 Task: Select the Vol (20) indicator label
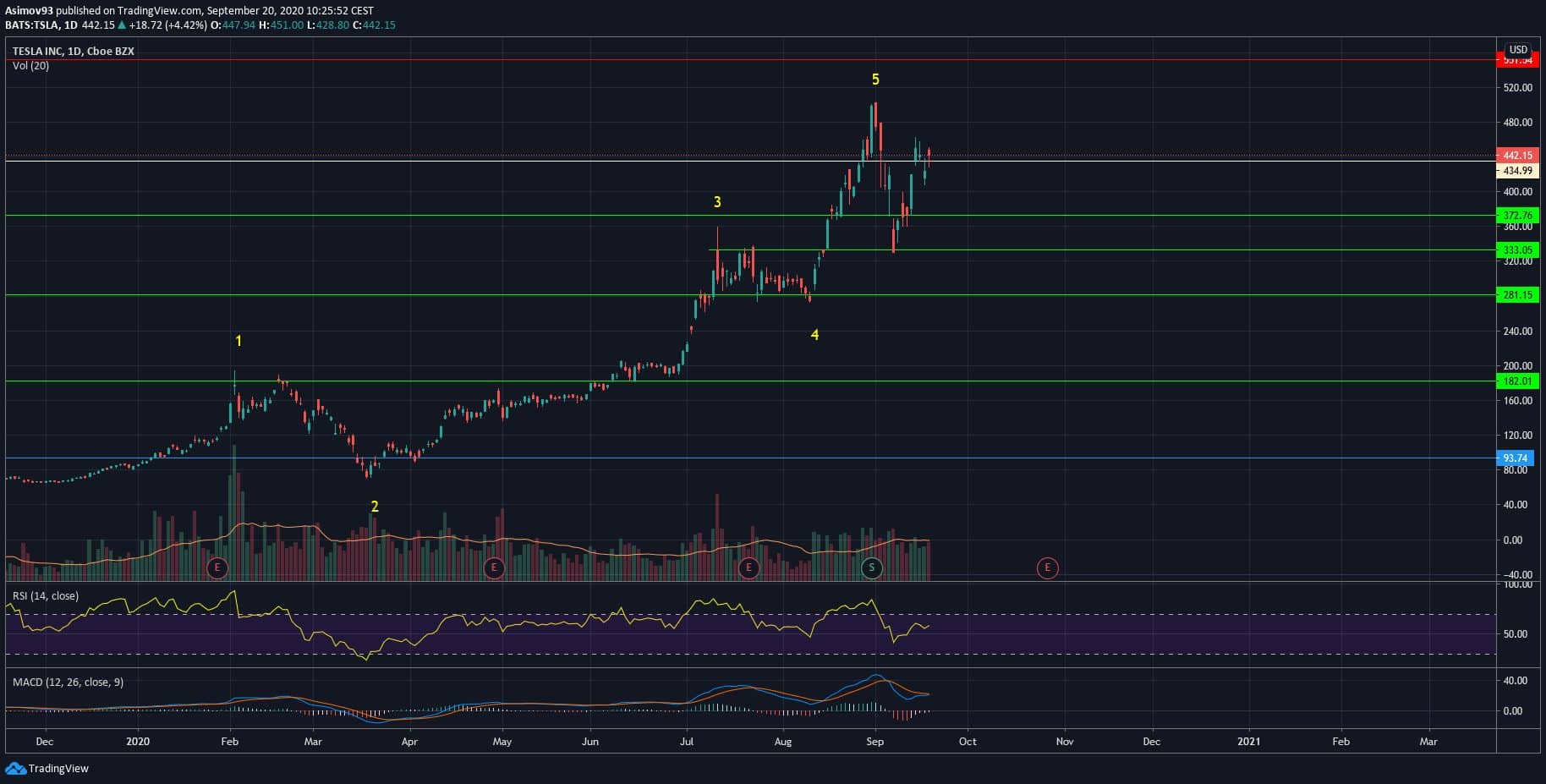[30, 66]
